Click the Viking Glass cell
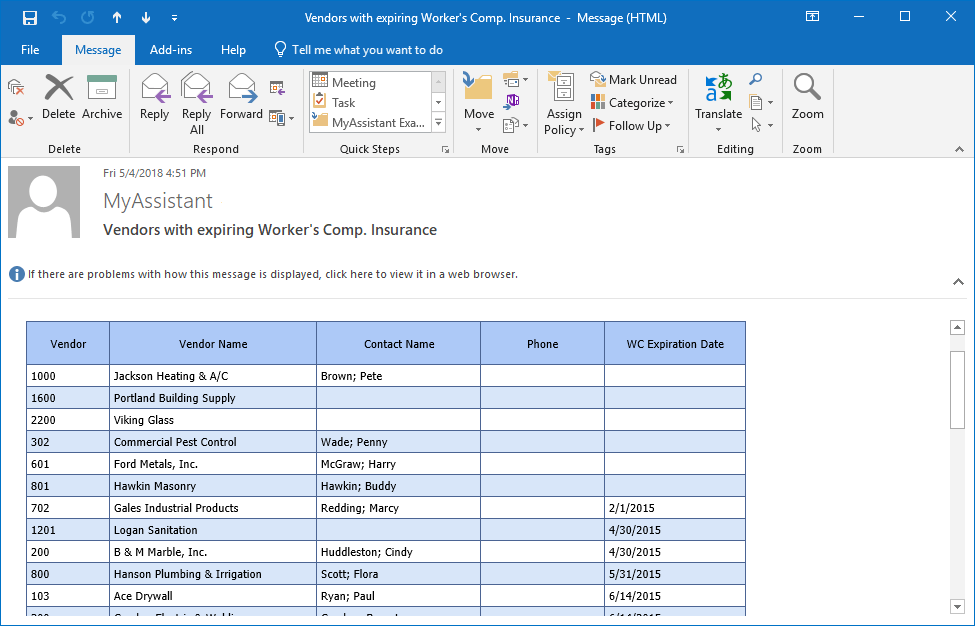The width and height of the screenshot is (975, 626). [x=213, y=420]
